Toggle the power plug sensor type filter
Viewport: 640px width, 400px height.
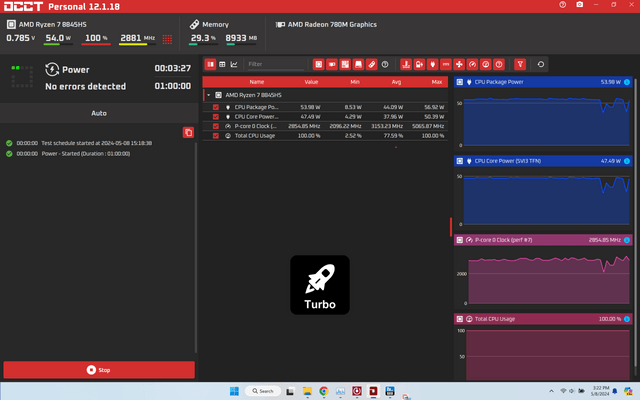(433, 64)
